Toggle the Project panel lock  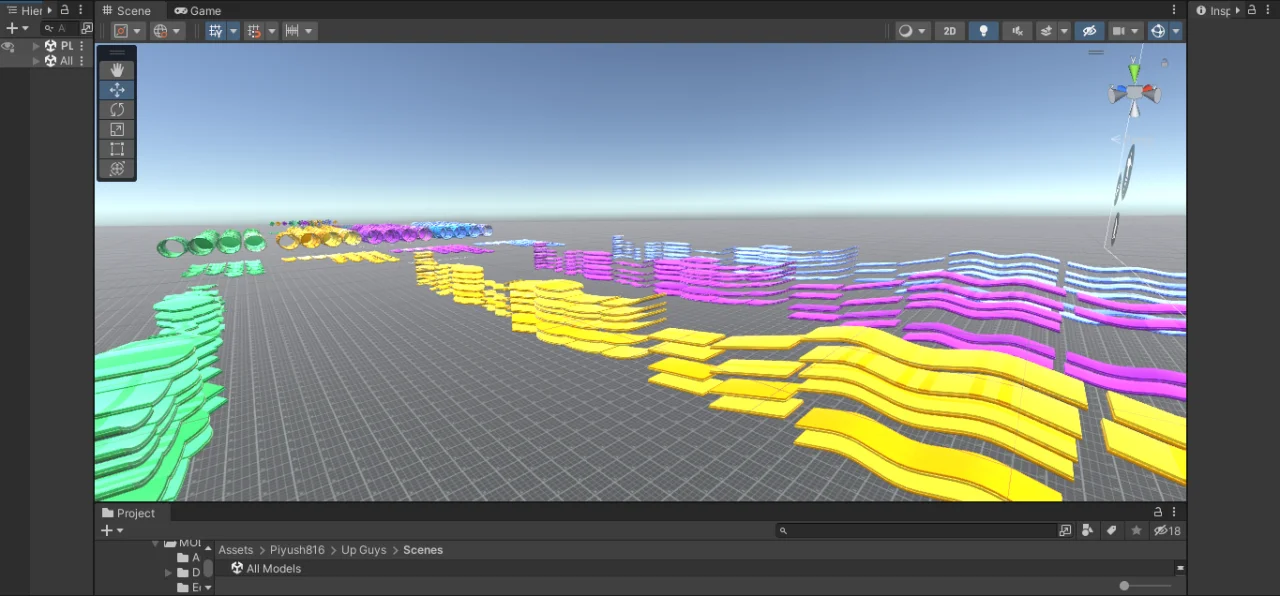click(x=1158, y=512)
